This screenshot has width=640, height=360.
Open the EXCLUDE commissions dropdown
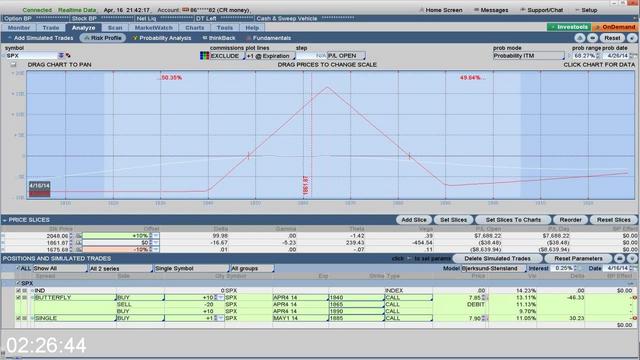(227, 56)
